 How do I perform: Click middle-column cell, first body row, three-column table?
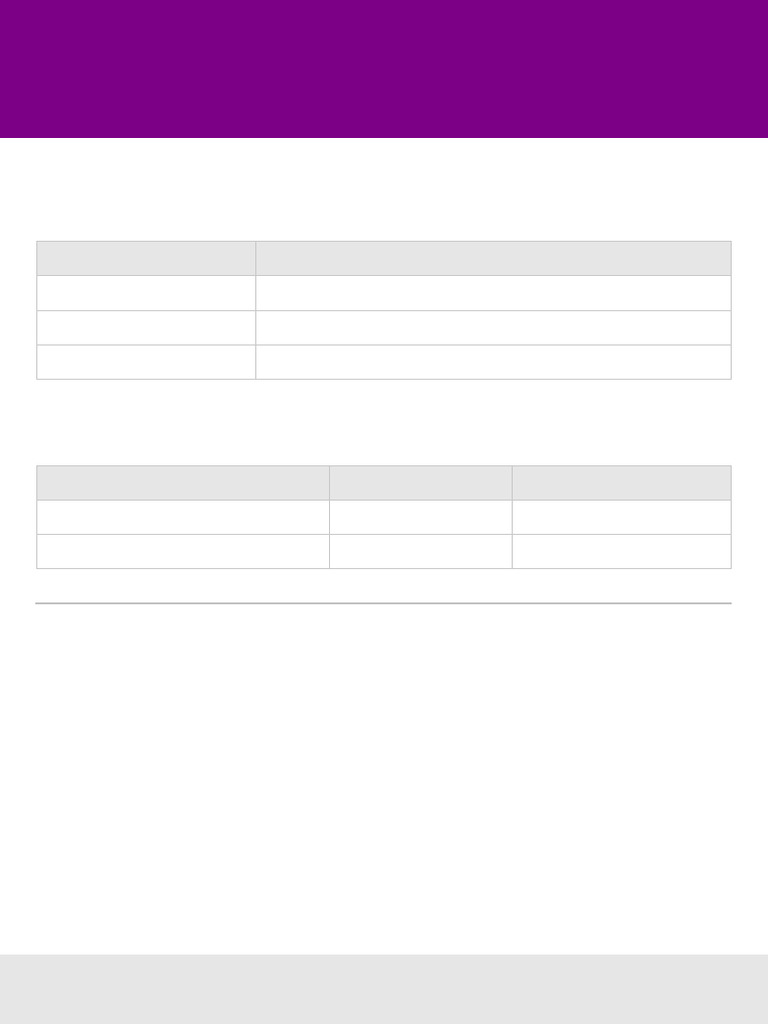click(x=421, y=517)
